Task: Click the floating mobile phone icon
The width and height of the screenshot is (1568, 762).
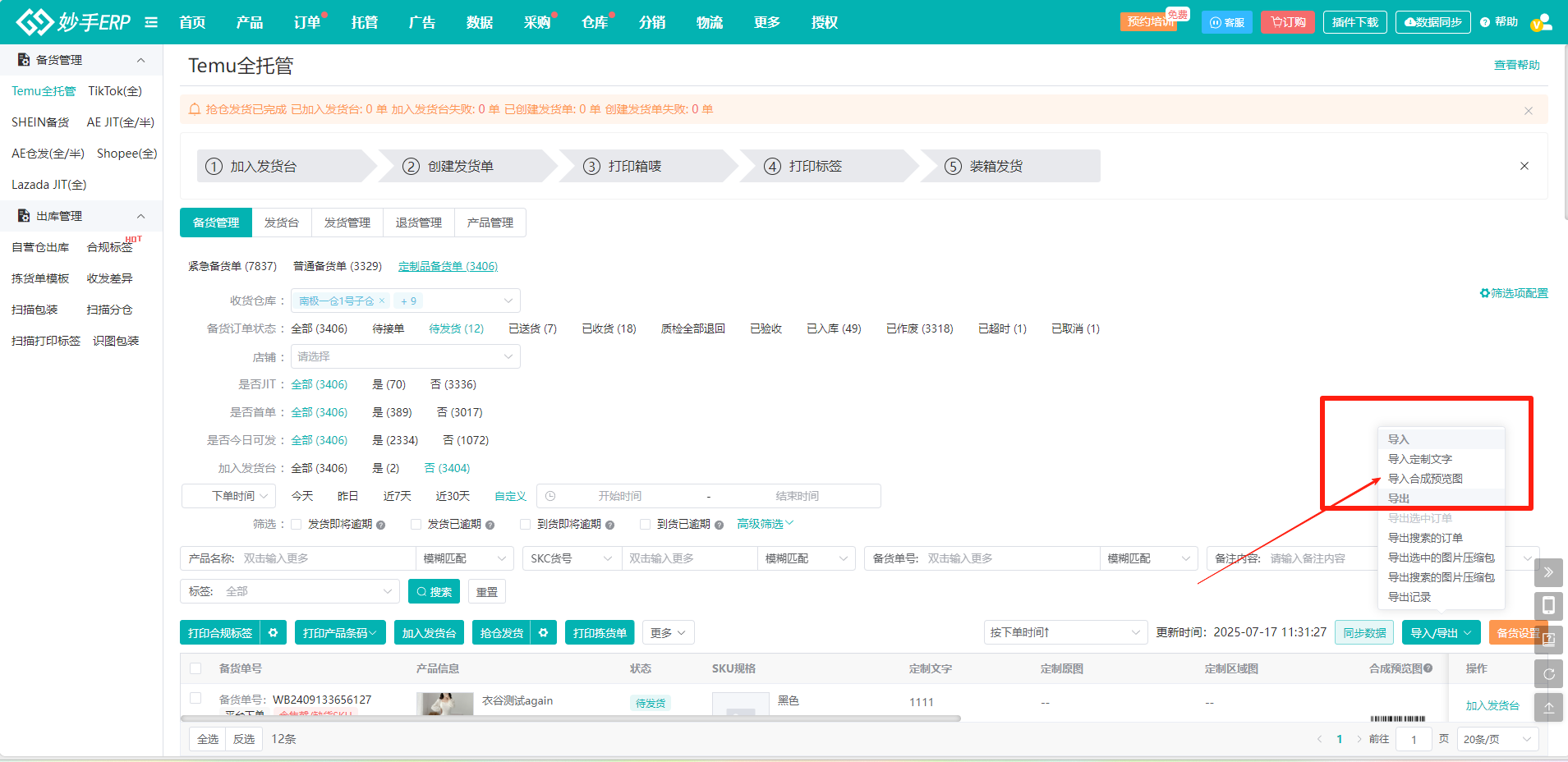Action: click(x=1548, y=606)
